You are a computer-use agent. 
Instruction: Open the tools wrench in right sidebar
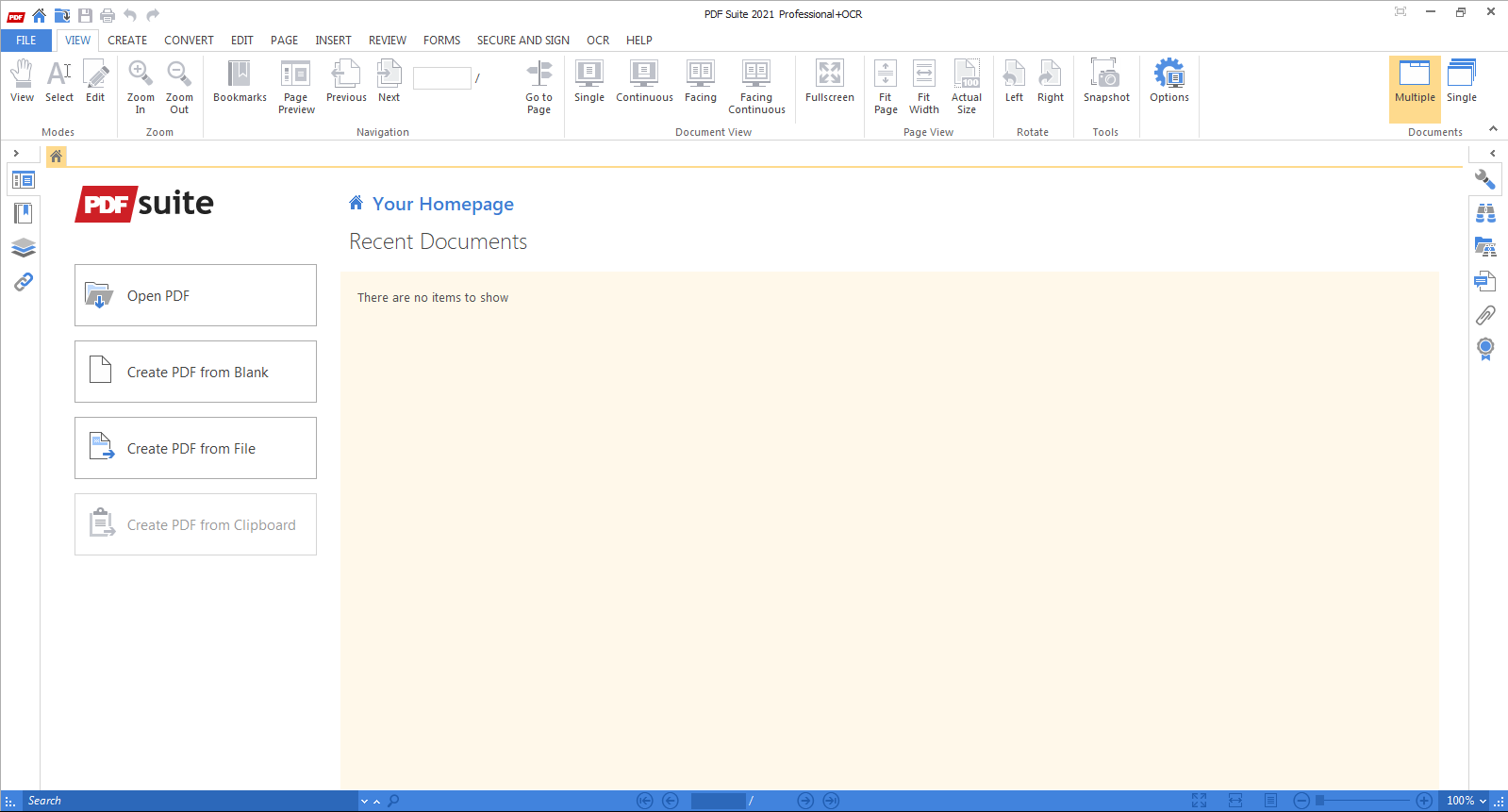(1485, 179)
